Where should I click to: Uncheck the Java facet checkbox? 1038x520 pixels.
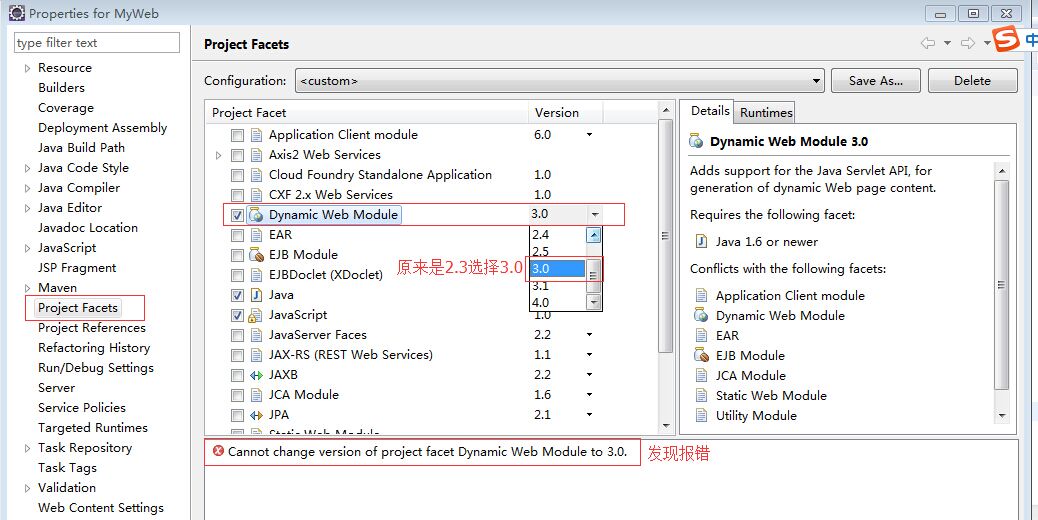(237, 295)
